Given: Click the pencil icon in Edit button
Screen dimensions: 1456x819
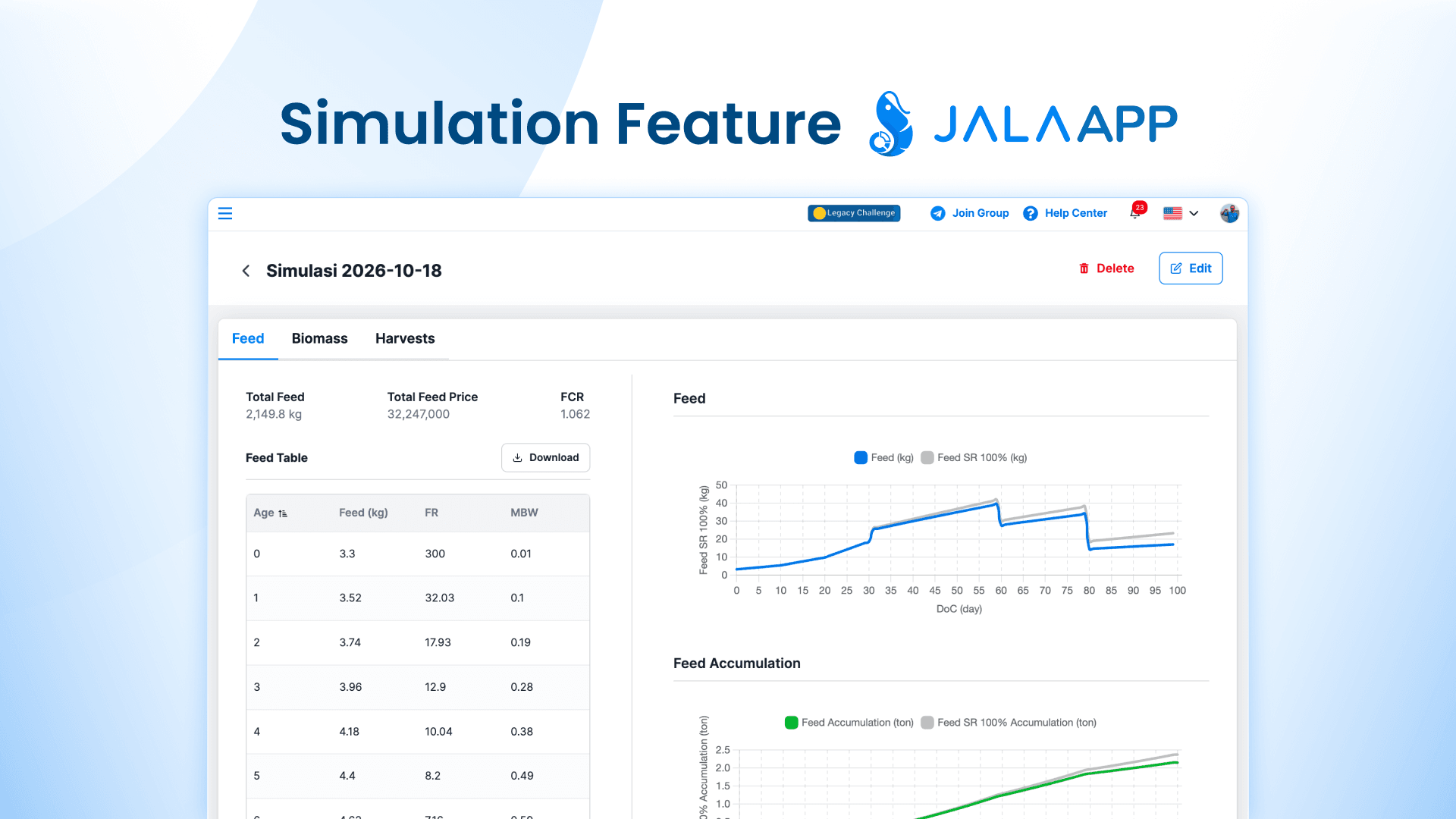Looking at the screenshot, I should tap(1176, 268).
